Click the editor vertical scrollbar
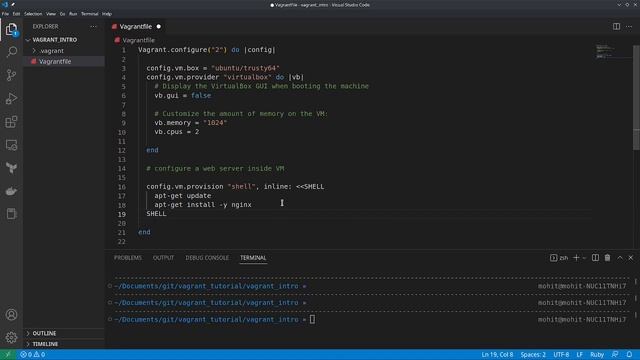Screen dimensions: 640x360 637,98
